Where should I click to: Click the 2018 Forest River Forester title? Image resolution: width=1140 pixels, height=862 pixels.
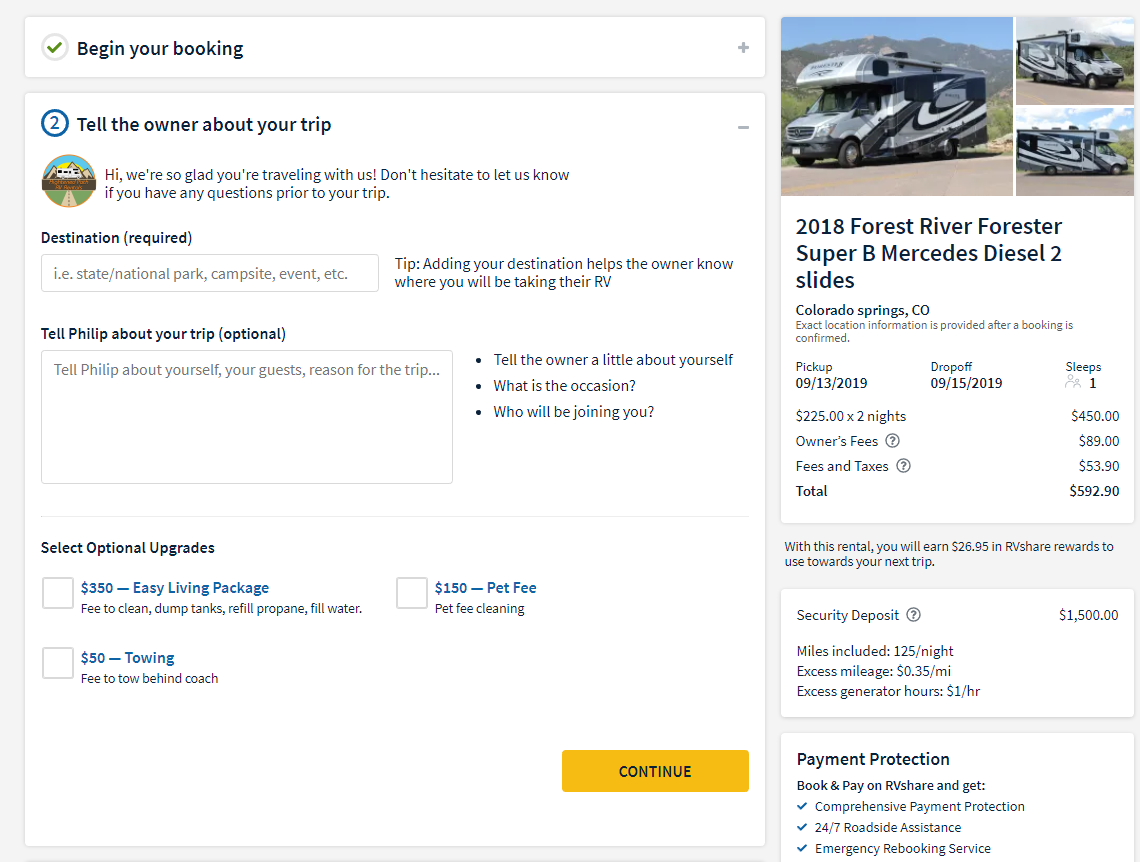coord(928,253)
